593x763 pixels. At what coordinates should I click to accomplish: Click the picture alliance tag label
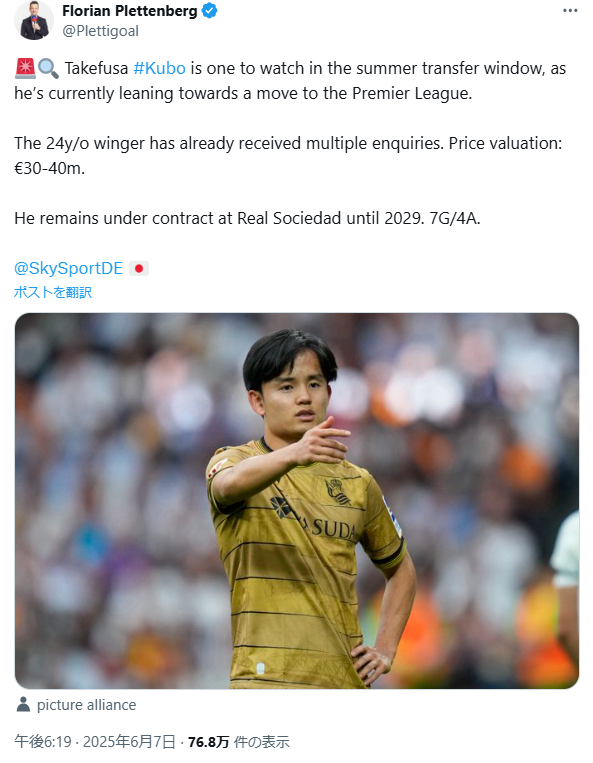coord(87,705)
